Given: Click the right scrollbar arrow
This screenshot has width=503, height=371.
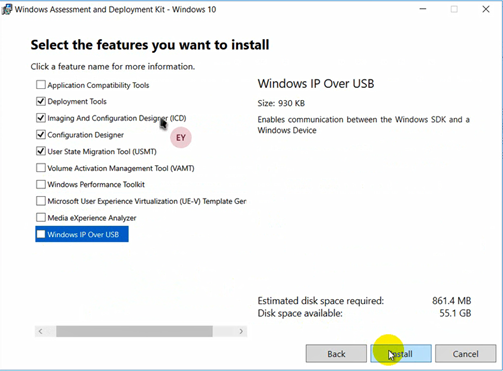Looking at the screenshot, I should (x=241, y=331).
